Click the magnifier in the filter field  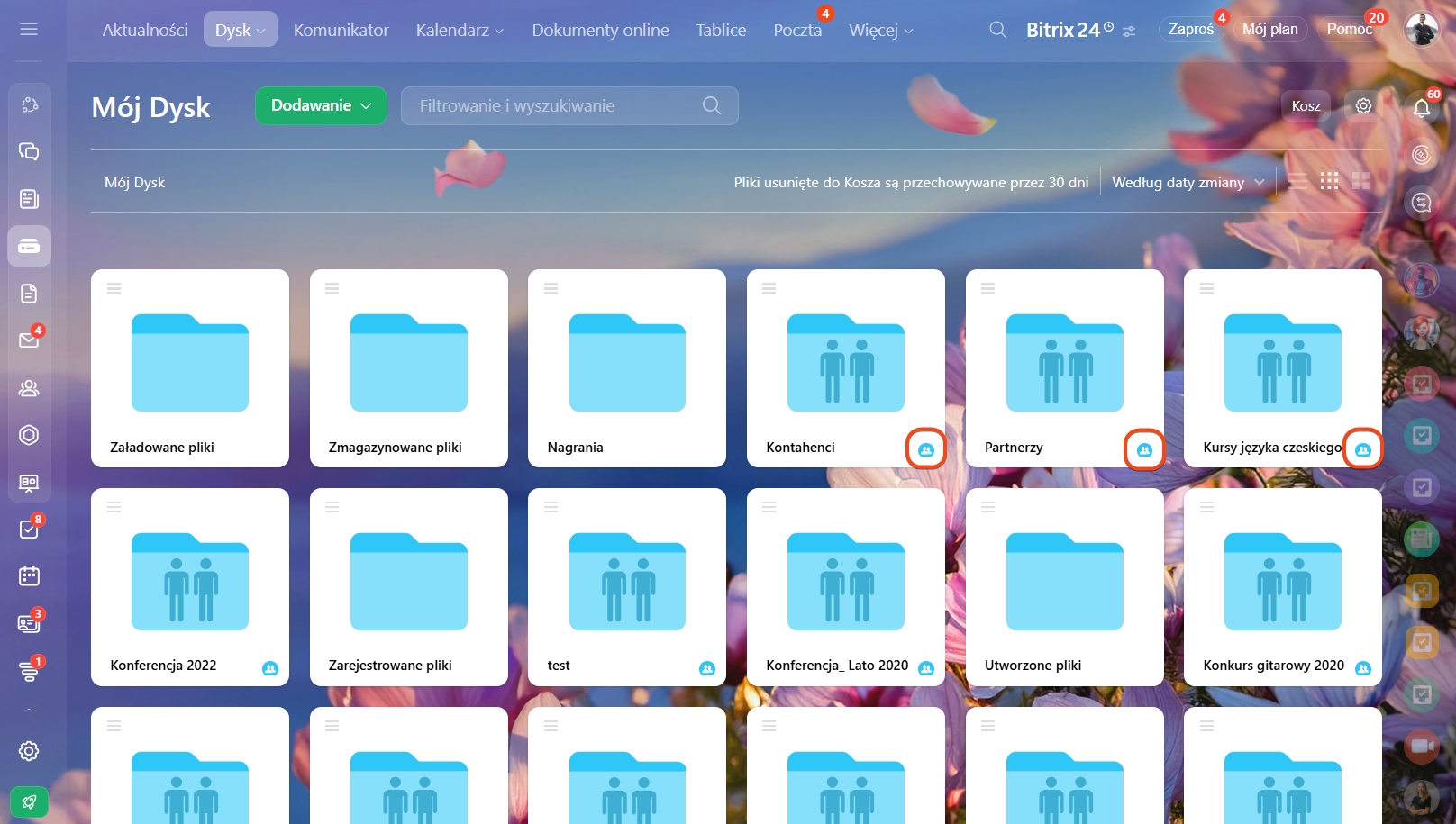click(x=712, y=105)
